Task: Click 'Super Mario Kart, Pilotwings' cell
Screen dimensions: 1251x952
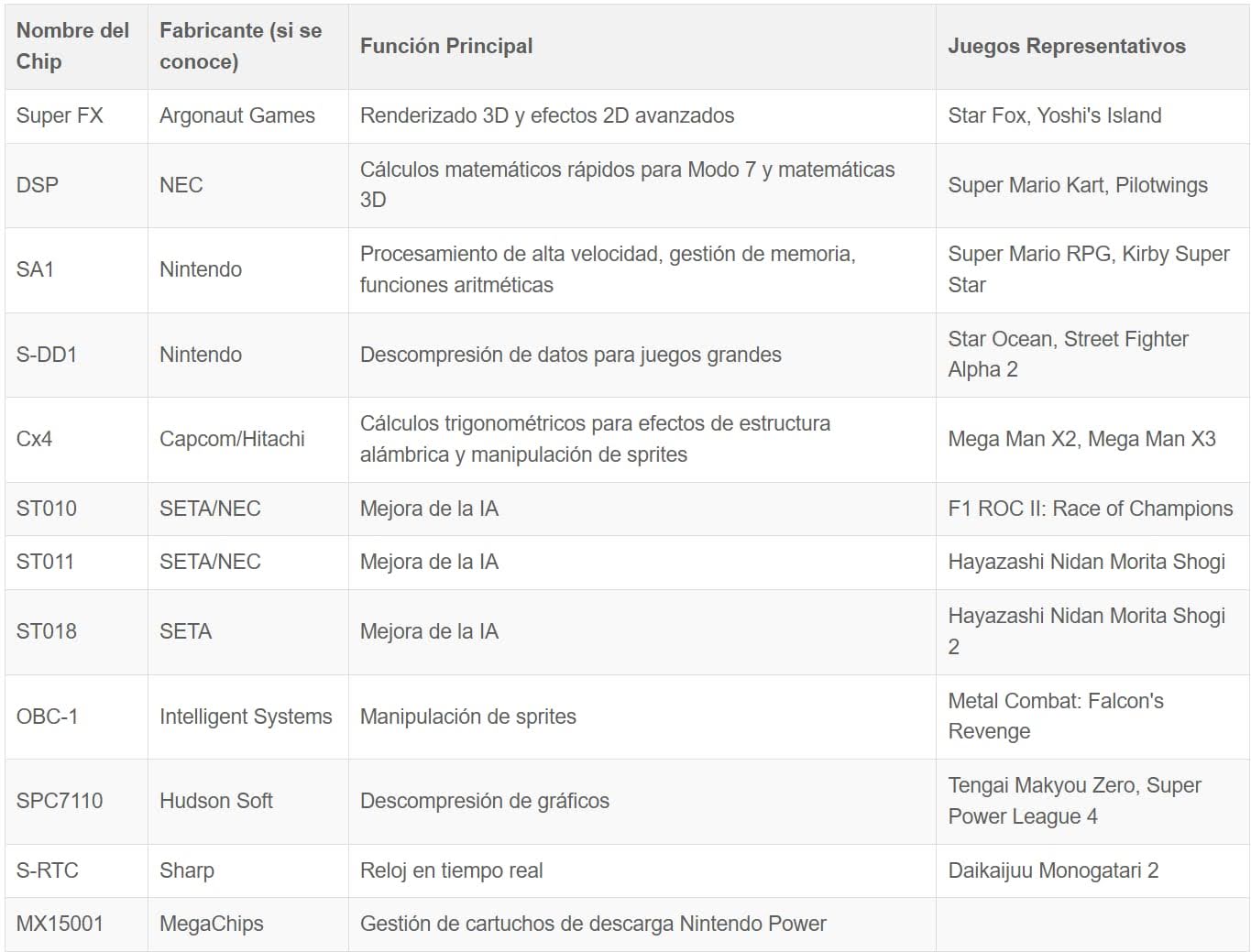Action: [1077, 185]
